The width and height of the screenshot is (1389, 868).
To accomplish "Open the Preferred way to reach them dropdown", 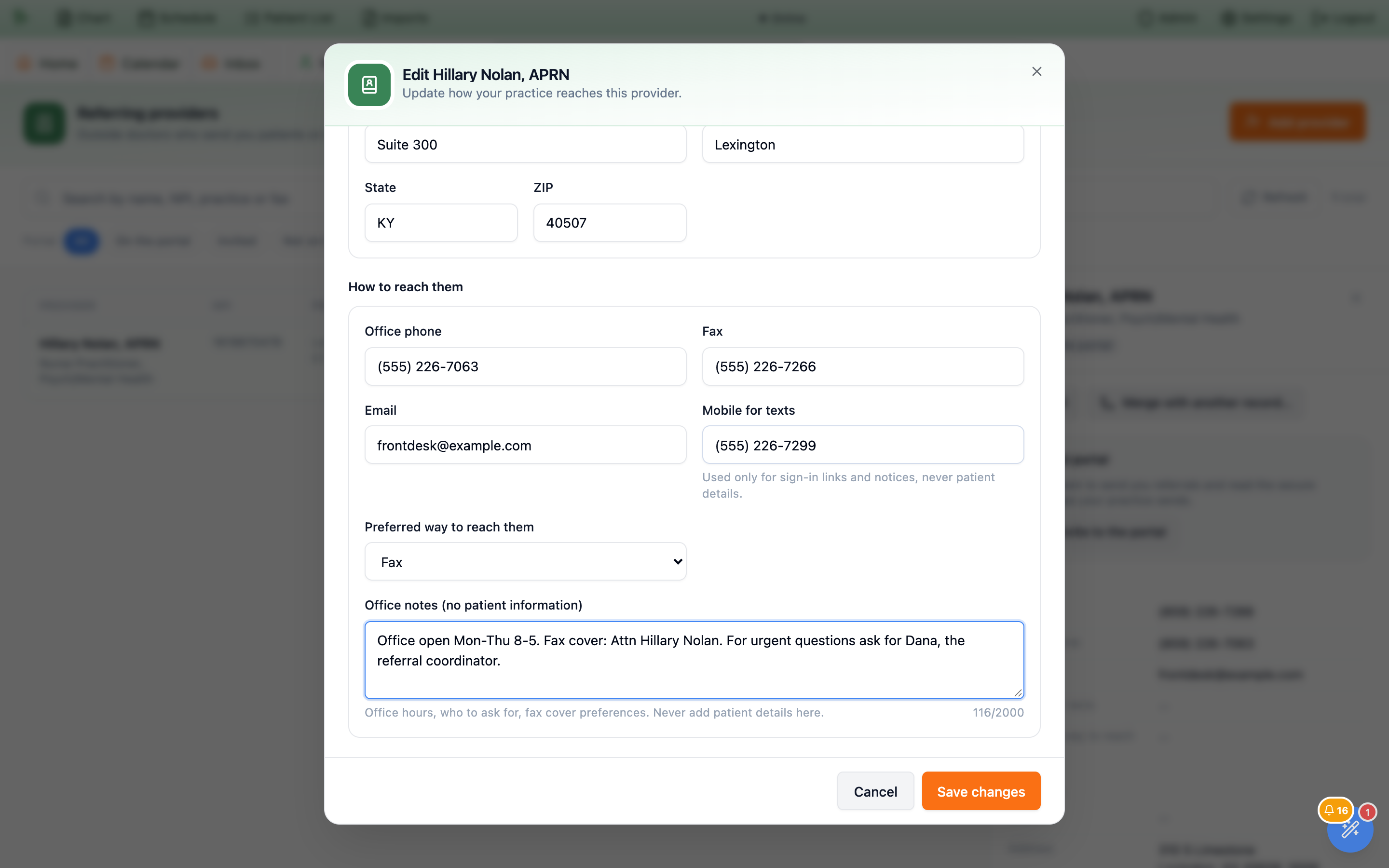I will pos(525,561).
